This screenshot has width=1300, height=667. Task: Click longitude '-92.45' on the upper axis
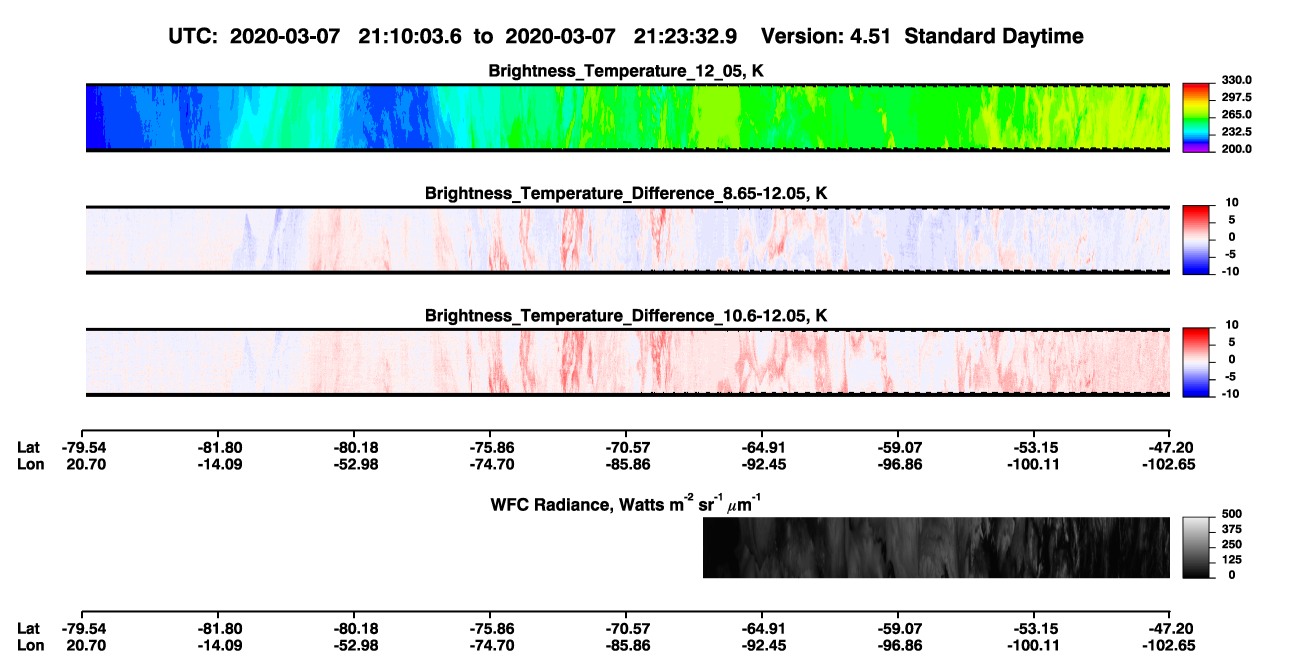tap(762, 464)
